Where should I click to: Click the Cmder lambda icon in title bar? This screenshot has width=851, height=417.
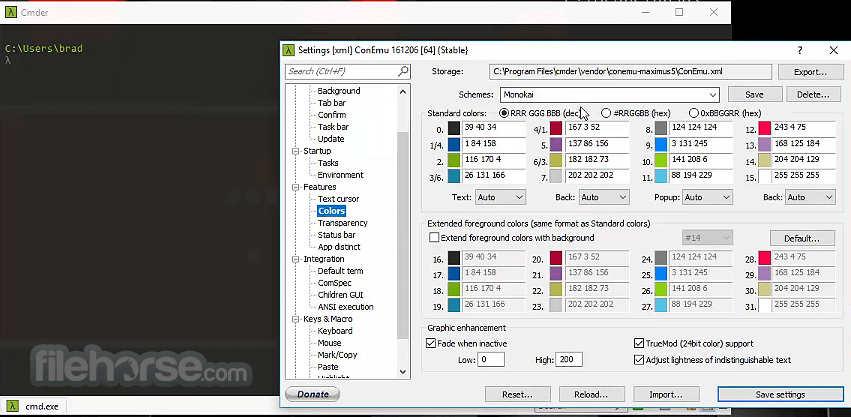(11, 12)
